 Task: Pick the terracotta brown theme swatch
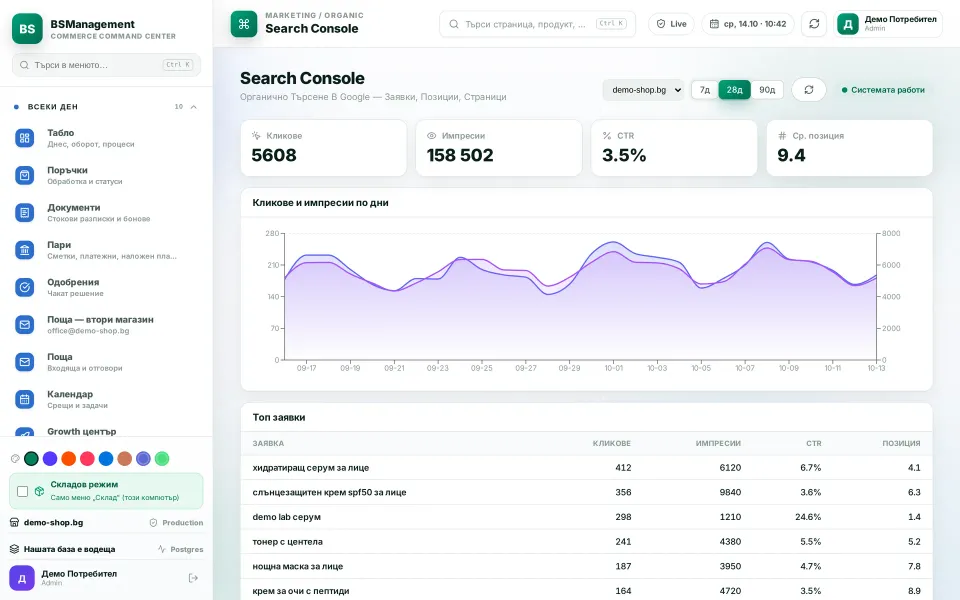tap(125, 459)
